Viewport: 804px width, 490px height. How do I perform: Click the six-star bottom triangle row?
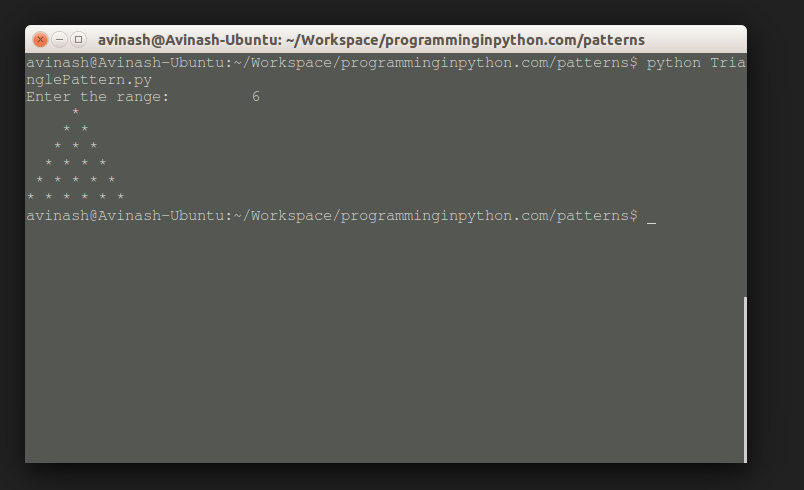coord(75,196)
